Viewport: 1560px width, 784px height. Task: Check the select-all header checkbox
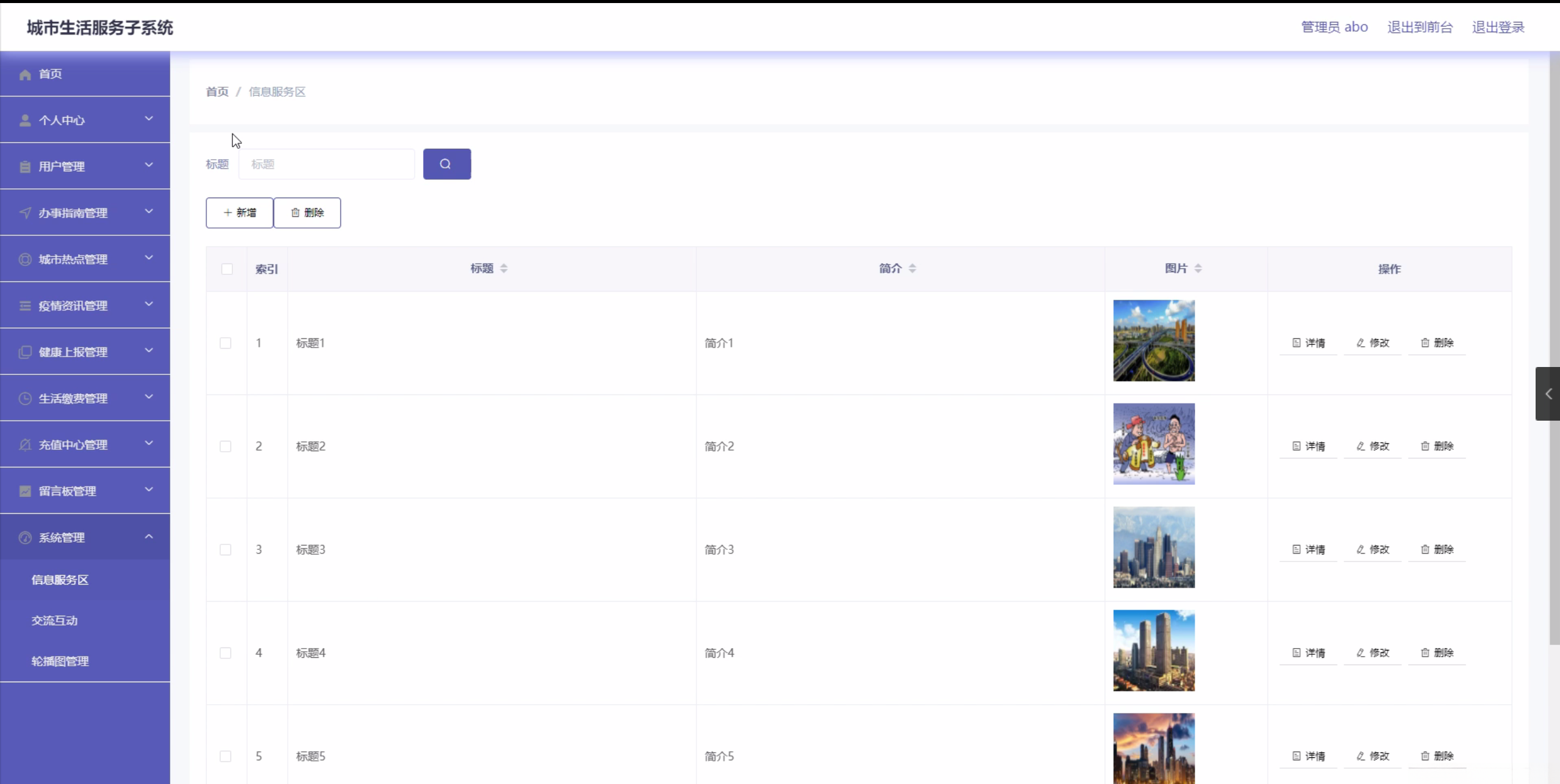(x=227, y=269)
